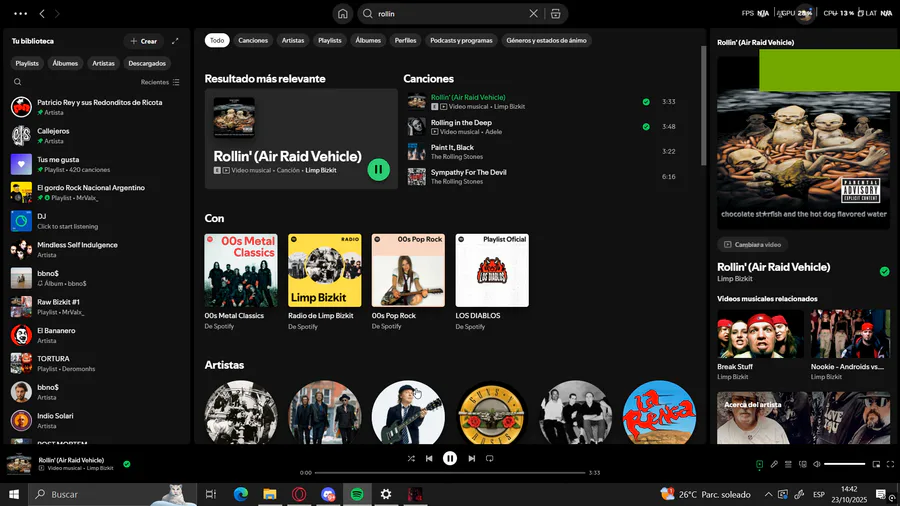Pause top result with green pause button
Viewport: 900px width, 506px height.
click(378, 169)
